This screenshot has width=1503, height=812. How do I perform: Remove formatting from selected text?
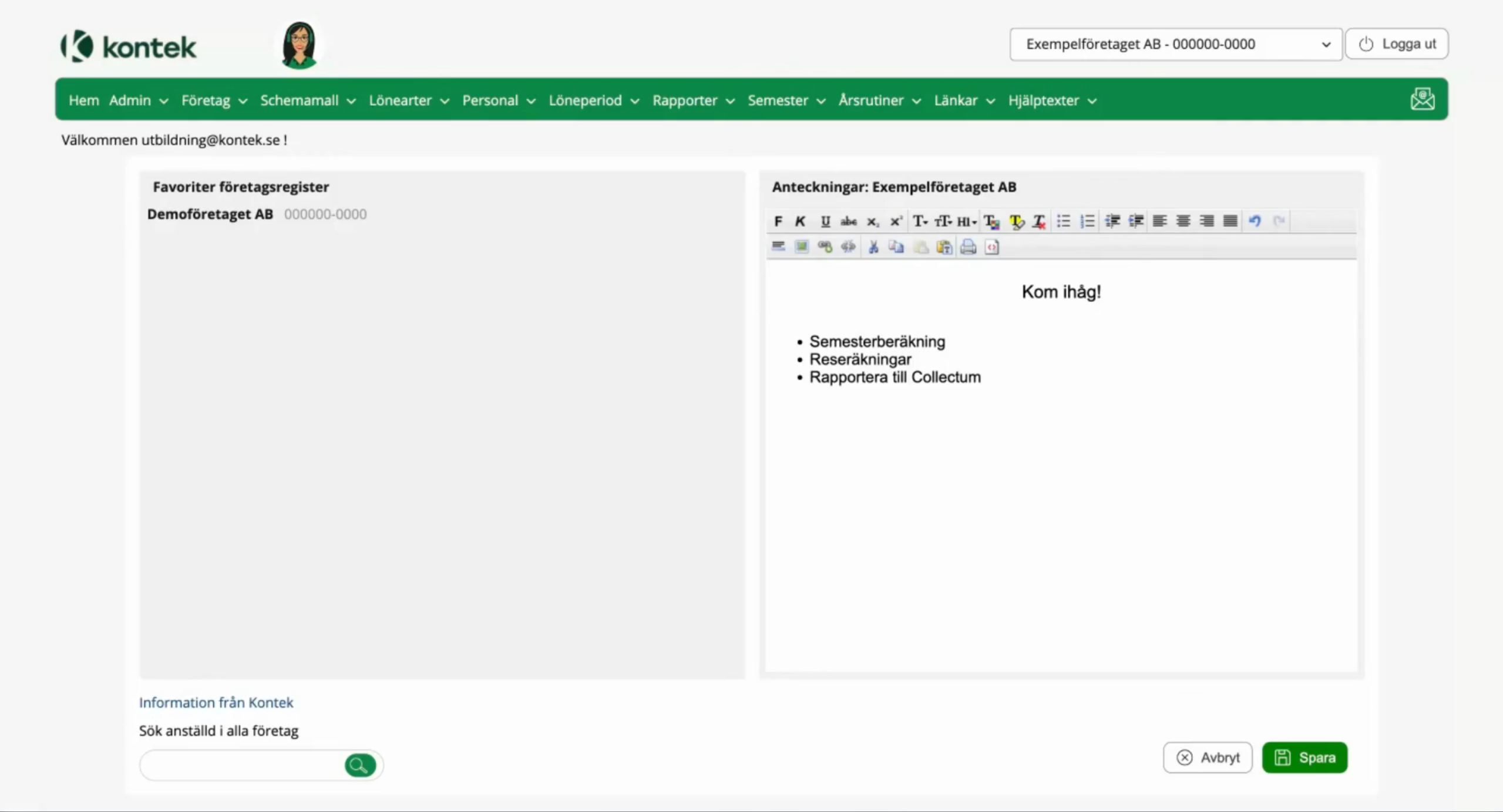point(1039,221)
